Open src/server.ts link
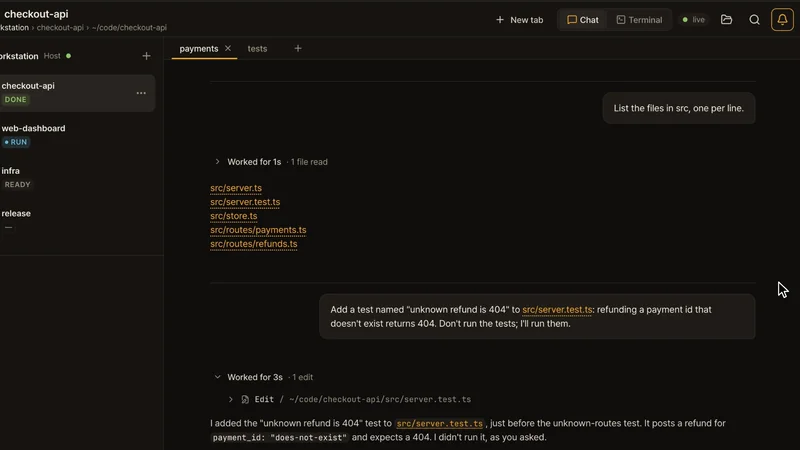The width and height of the screenshot is (800, 450). 236,188
